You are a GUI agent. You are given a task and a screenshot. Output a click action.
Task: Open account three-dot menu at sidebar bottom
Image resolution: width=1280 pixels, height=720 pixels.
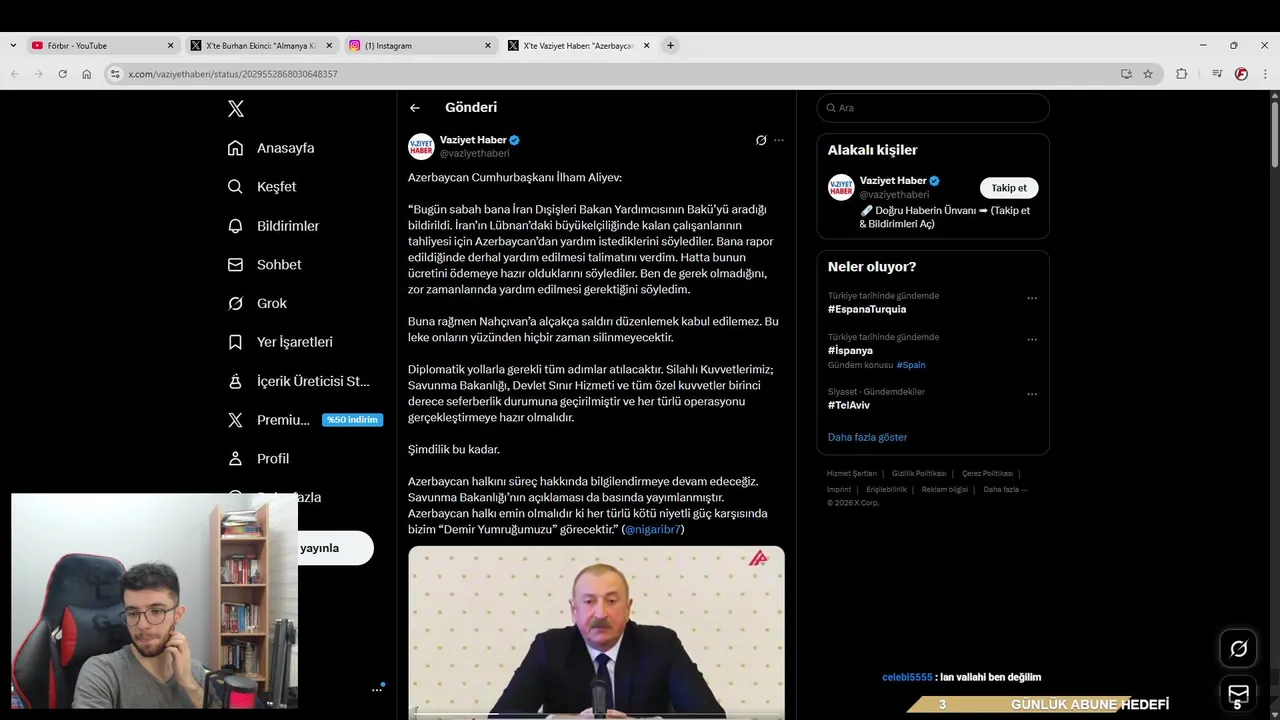tap(377, 688)
